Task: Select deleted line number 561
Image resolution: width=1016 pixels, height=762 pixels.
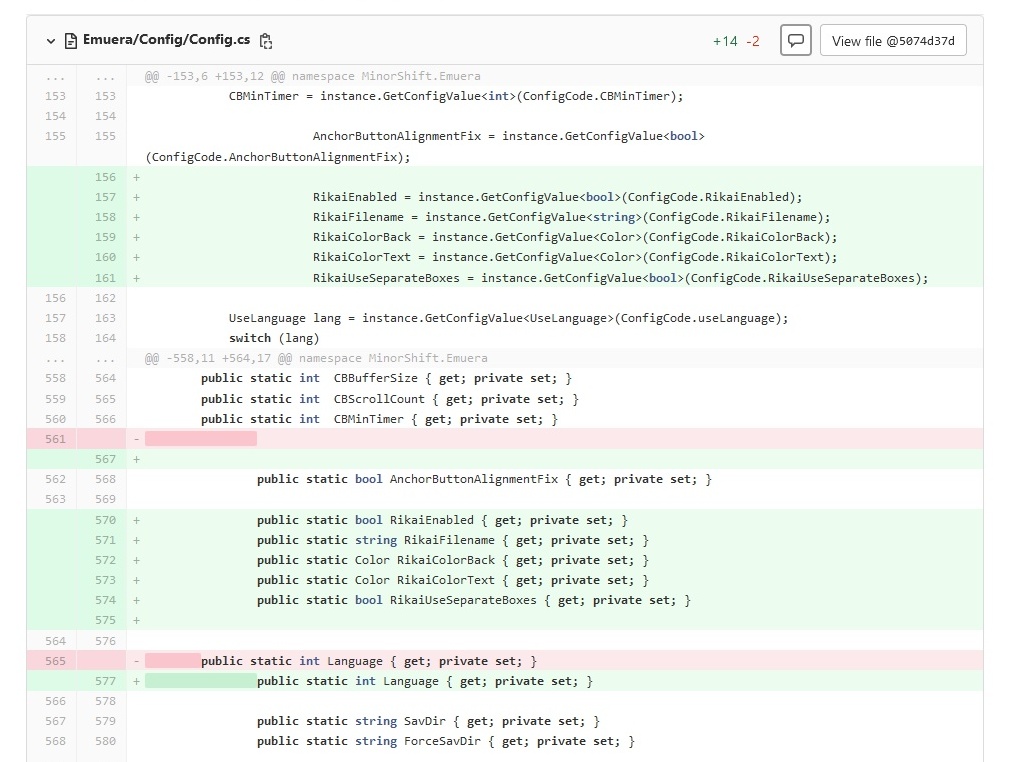Action: click(x=55, y=439)
